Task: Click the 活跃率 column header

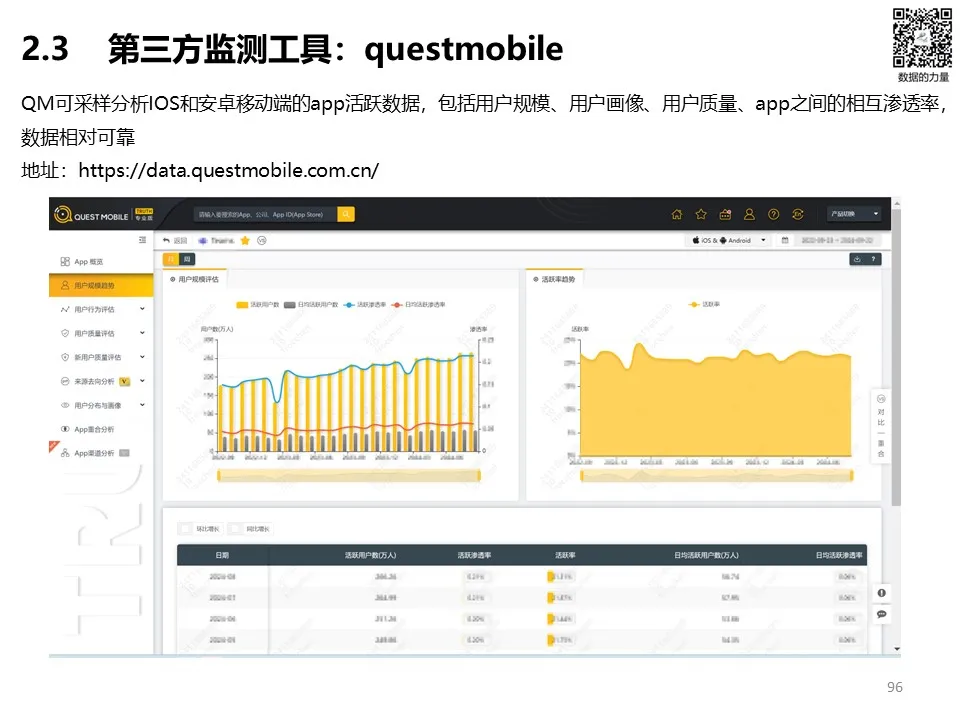Action: [565, 555]
